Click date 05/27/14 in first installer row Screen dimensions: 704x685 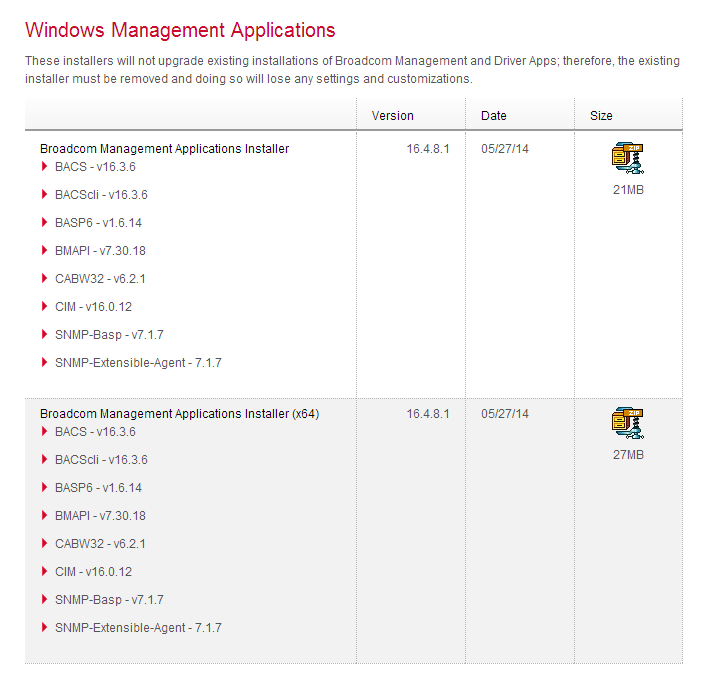tap(505, 149)
